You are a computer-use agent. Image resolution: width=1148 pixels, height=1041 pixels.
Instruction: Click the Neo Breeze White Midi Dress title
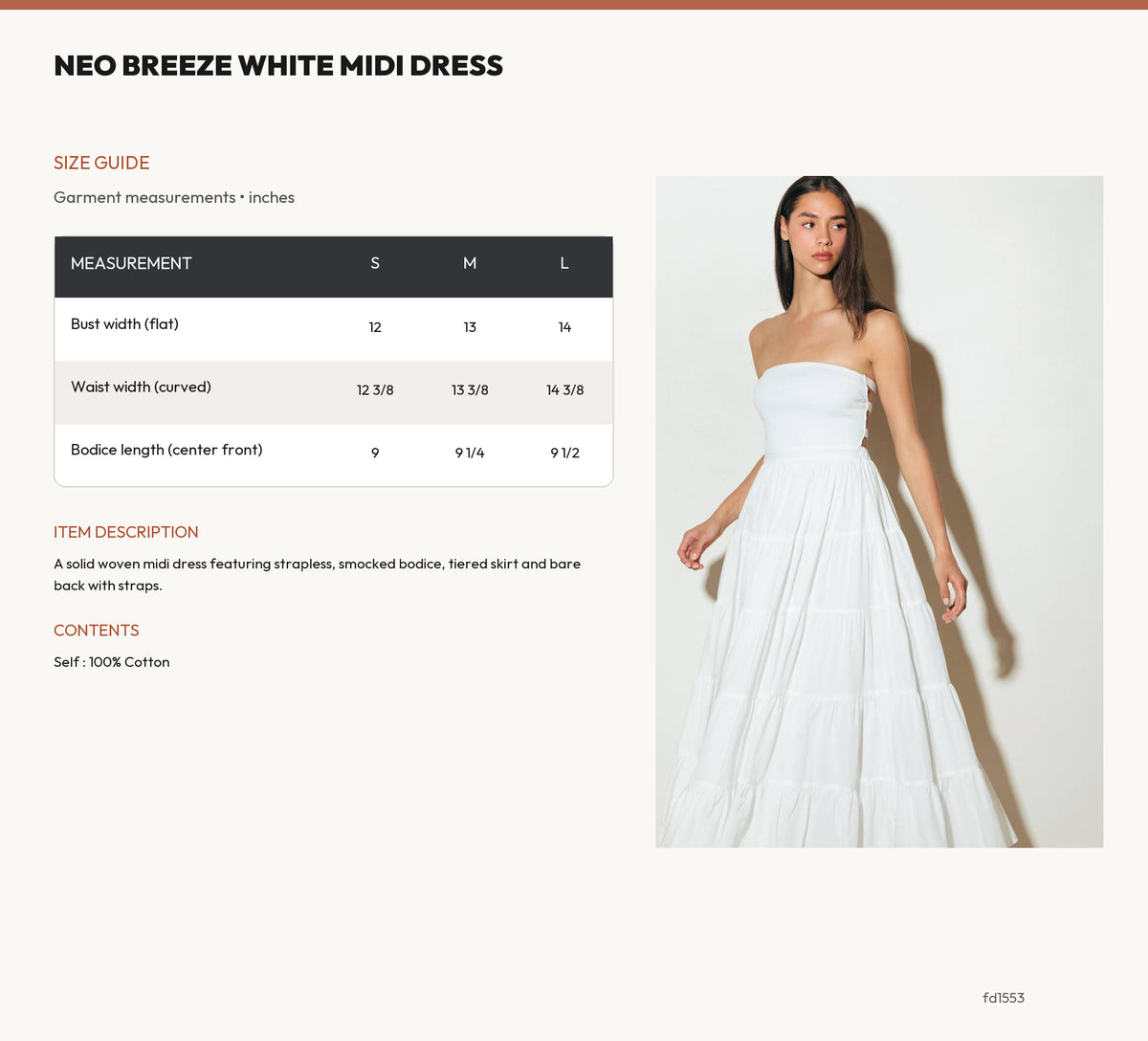tap(278, 65)
